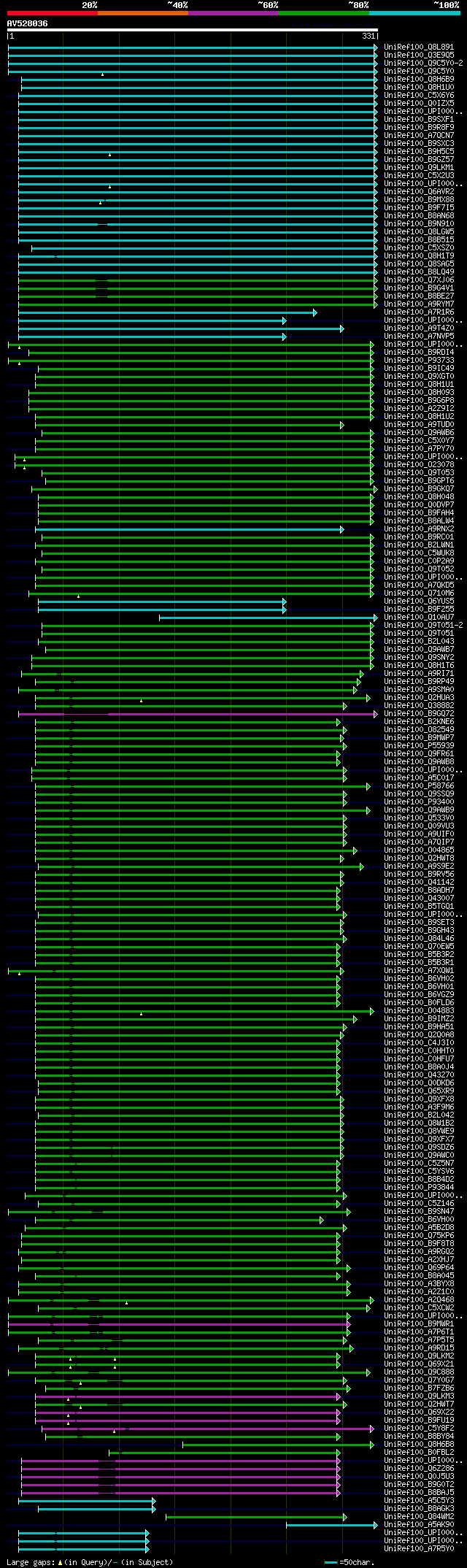Viewport: 467px width, 1568px height.
Task: Open hit UniRef100_B9SXF1
Action: (x=419, y=119)
